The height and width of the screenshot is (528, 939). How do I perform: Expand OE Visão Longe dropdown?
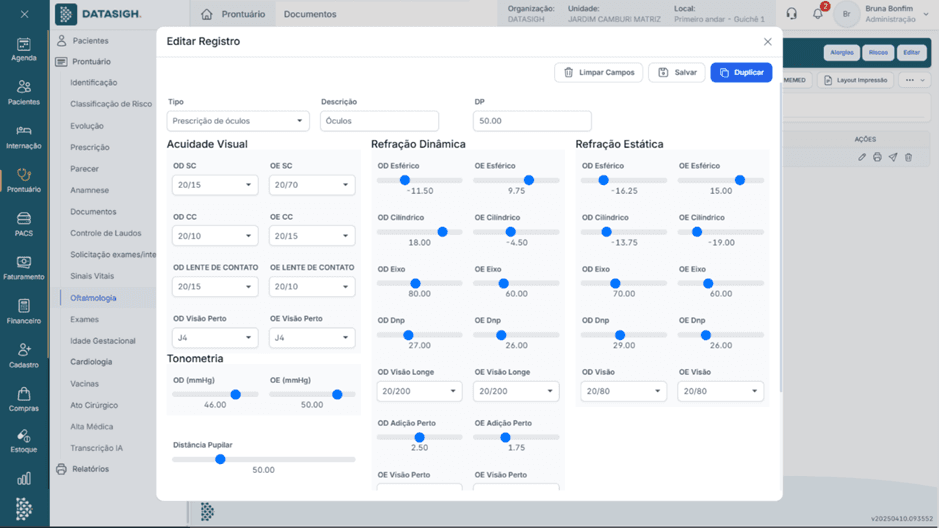tap(516, 392)
